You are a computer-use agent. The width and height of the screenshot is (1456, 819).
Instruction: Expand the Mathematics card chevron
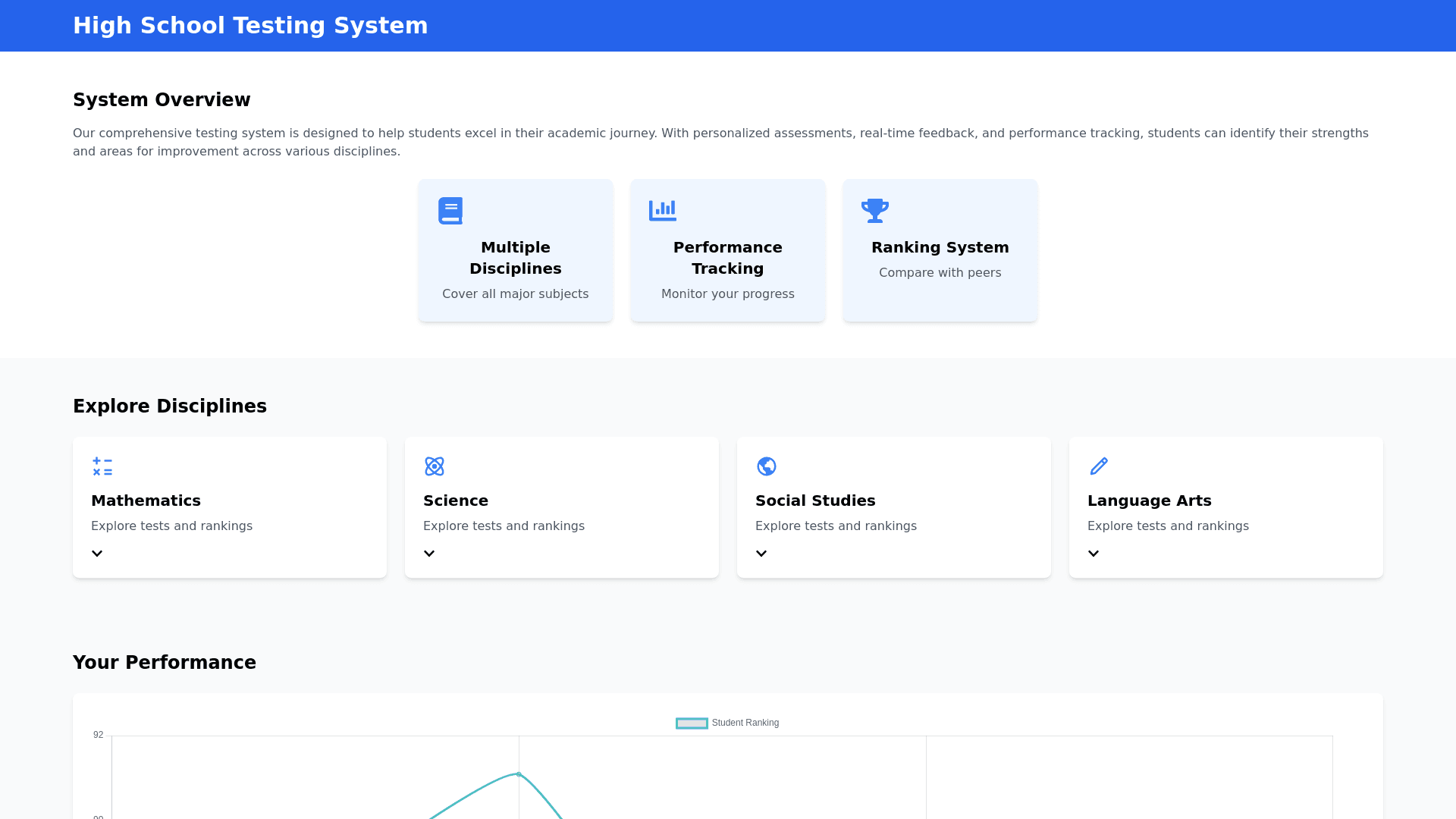coord(97,554)
